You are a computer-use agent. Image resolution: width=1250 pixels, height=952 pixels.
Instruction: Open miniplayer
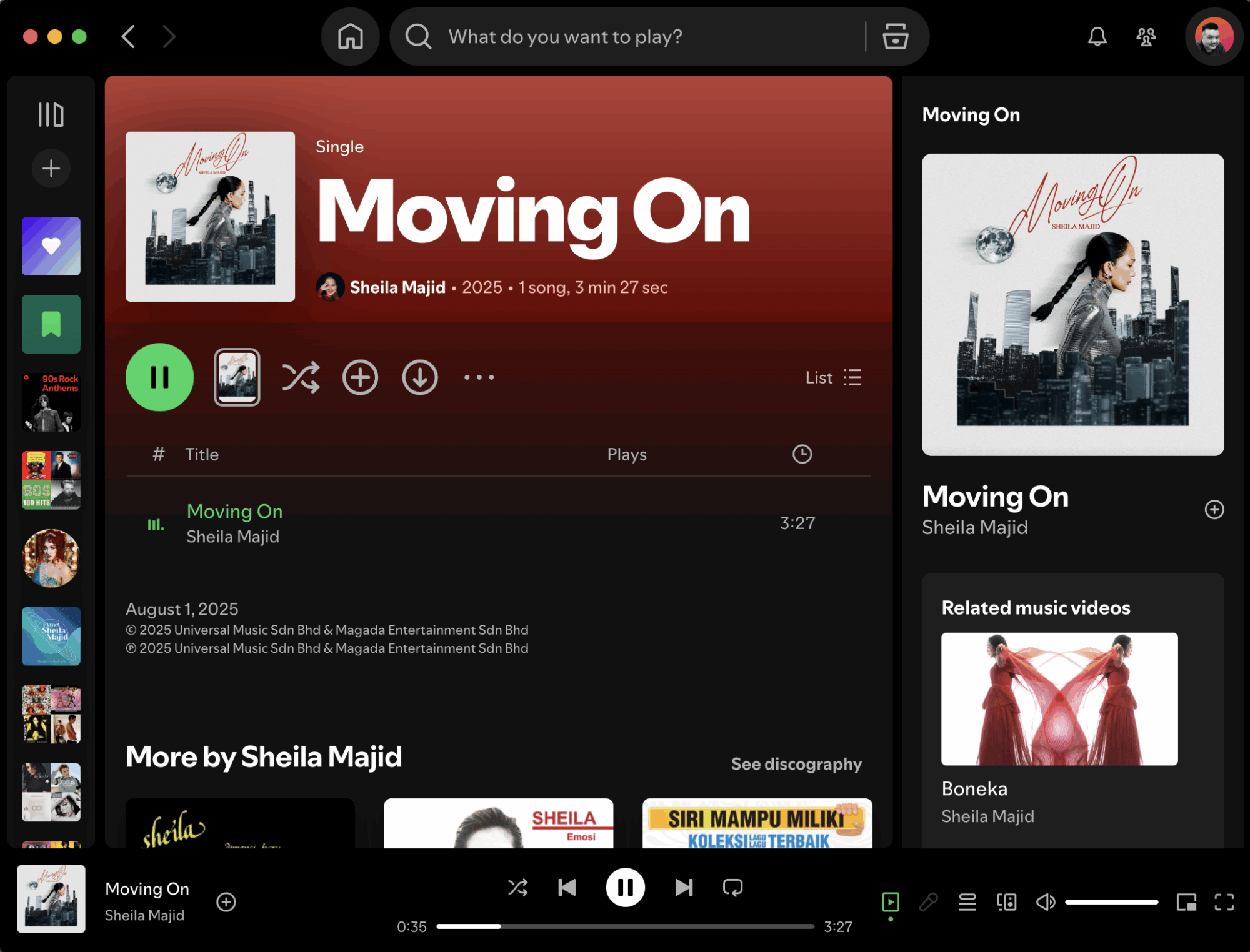1186,902
